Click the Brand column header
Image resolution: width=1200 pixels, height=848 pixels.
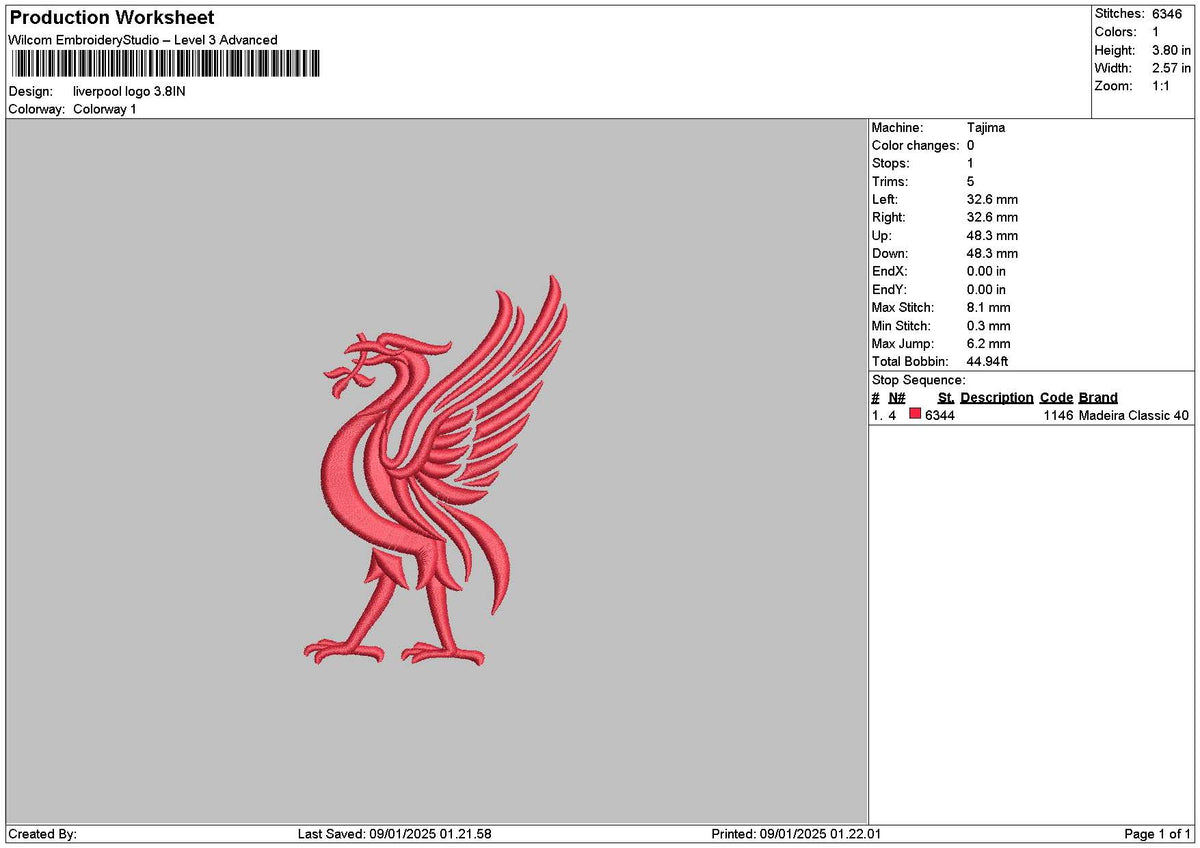click(1097, 397)
